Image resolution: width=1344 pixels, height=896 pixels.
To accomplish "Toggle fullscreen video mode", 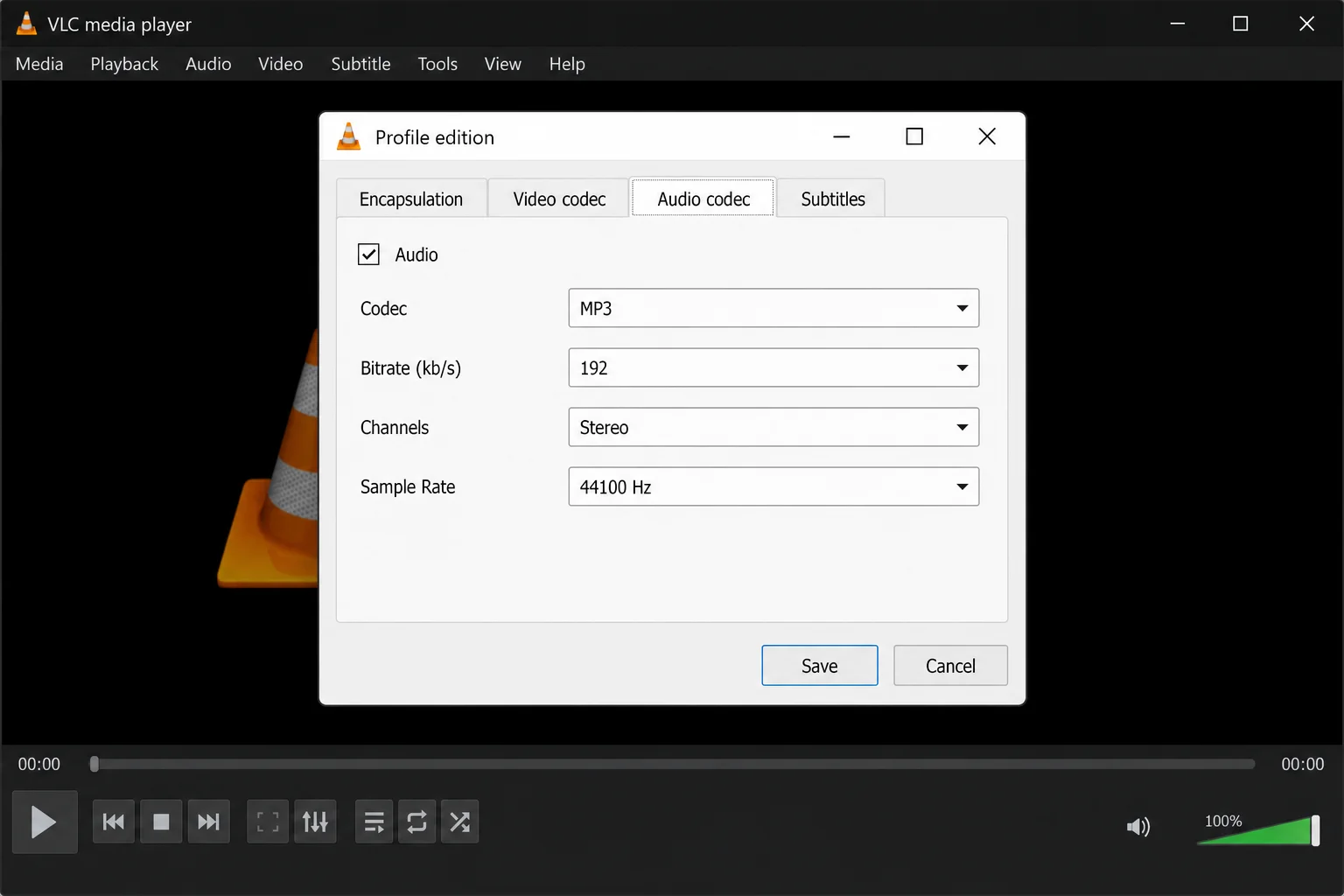I will coord(268,822).
